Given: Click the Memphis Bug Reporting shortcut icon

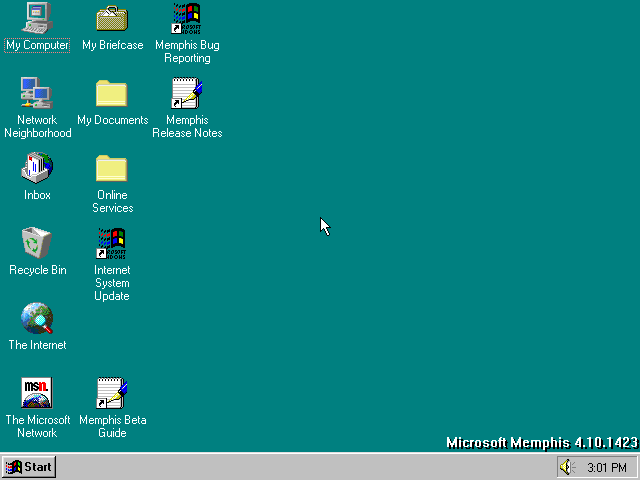Looking at the screenshot, I should point(187,18).
